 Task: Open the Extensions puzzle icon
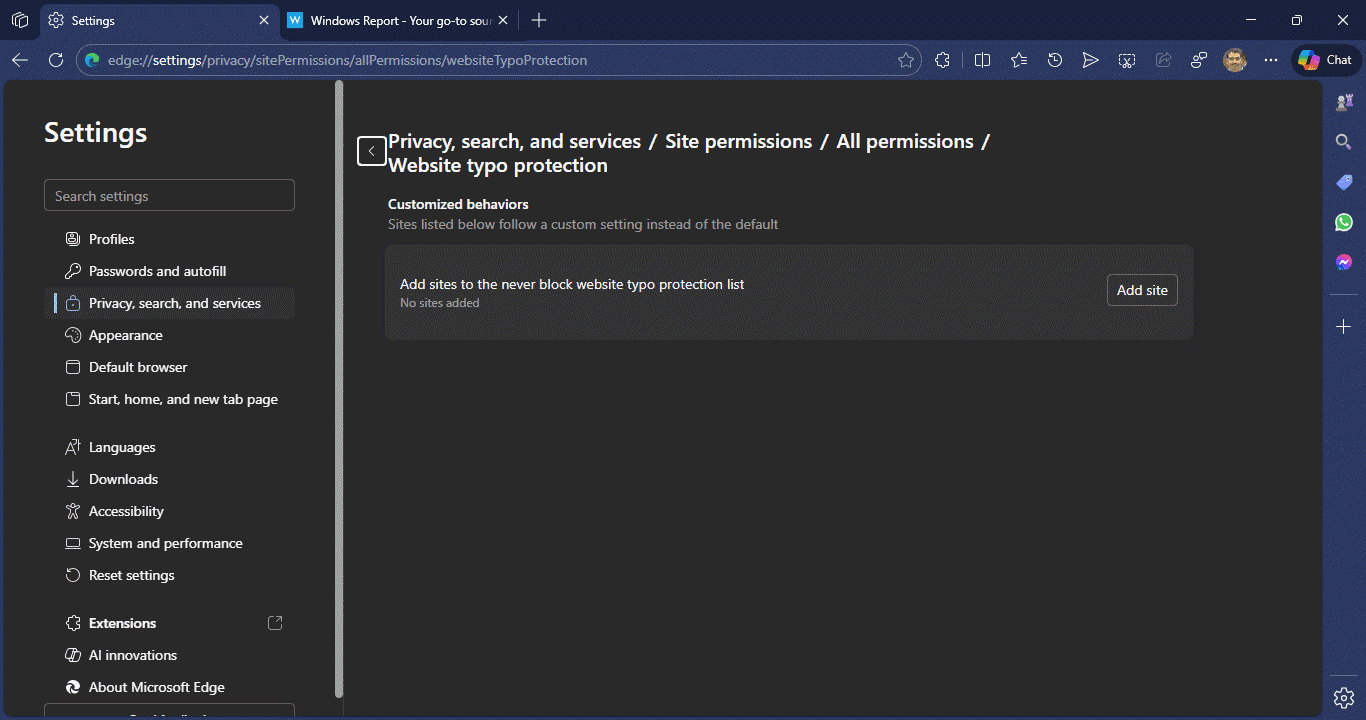click(942, 60)
